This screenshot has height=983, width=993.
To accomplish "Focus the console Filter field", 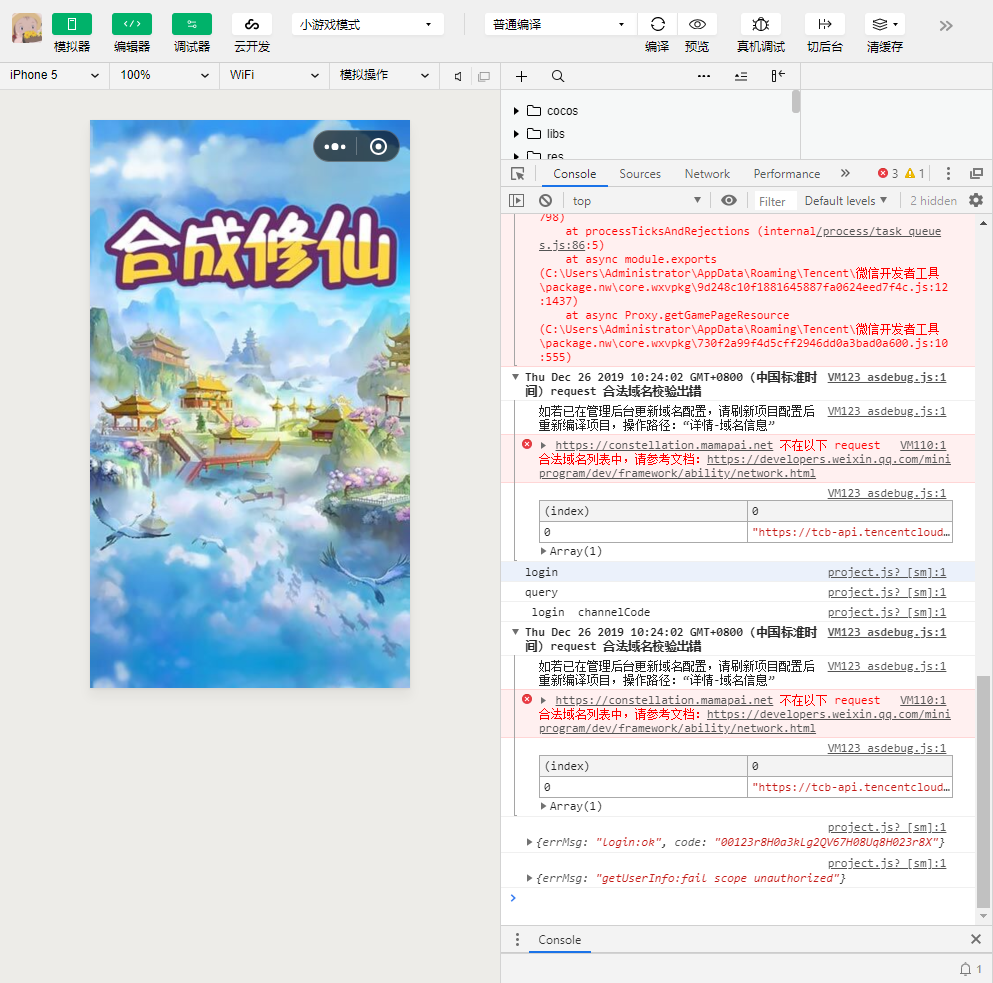I will [773, 201].
